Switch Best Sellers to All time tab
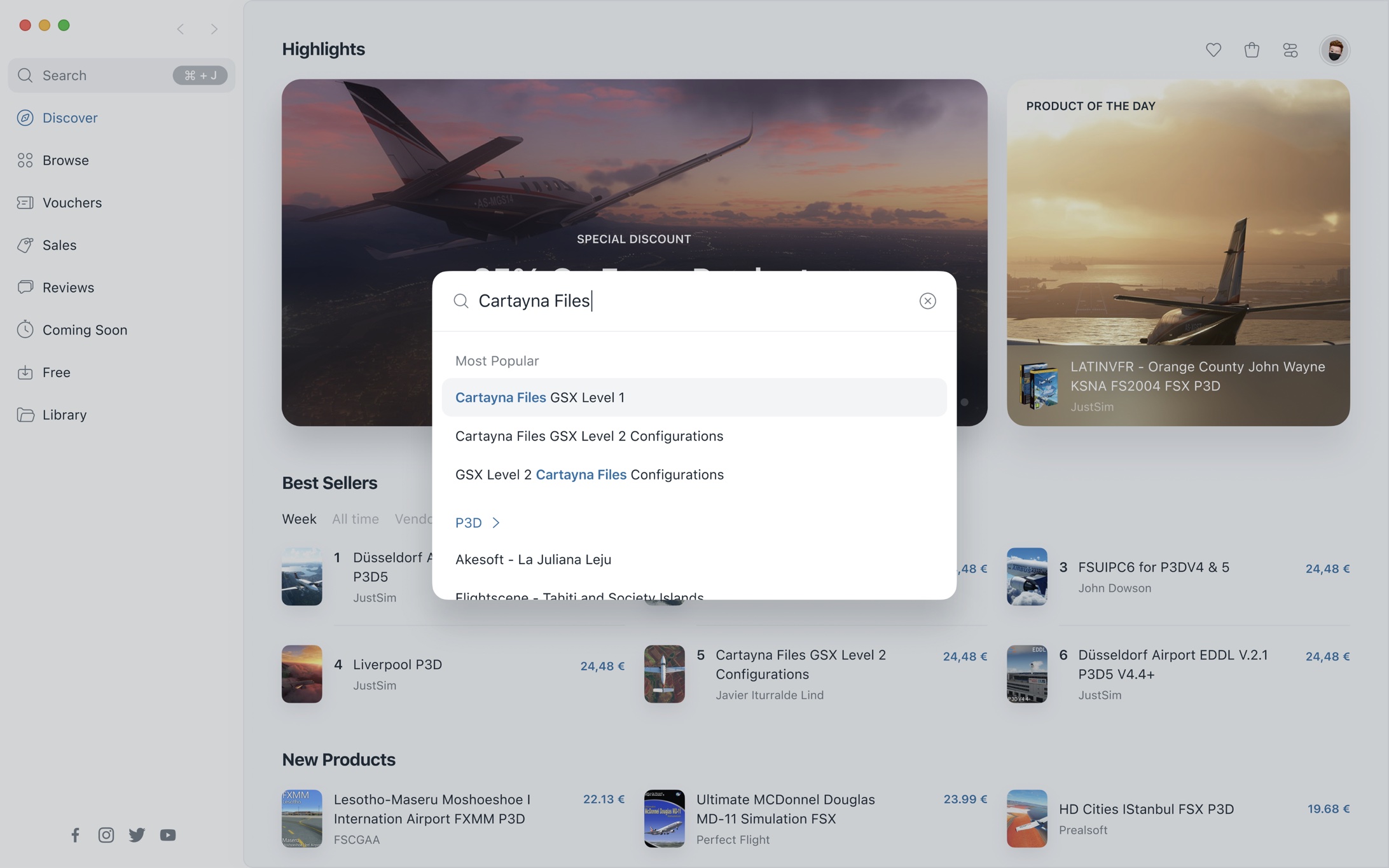Screen dimensions: 1389x868 click(x=355, y=519)
